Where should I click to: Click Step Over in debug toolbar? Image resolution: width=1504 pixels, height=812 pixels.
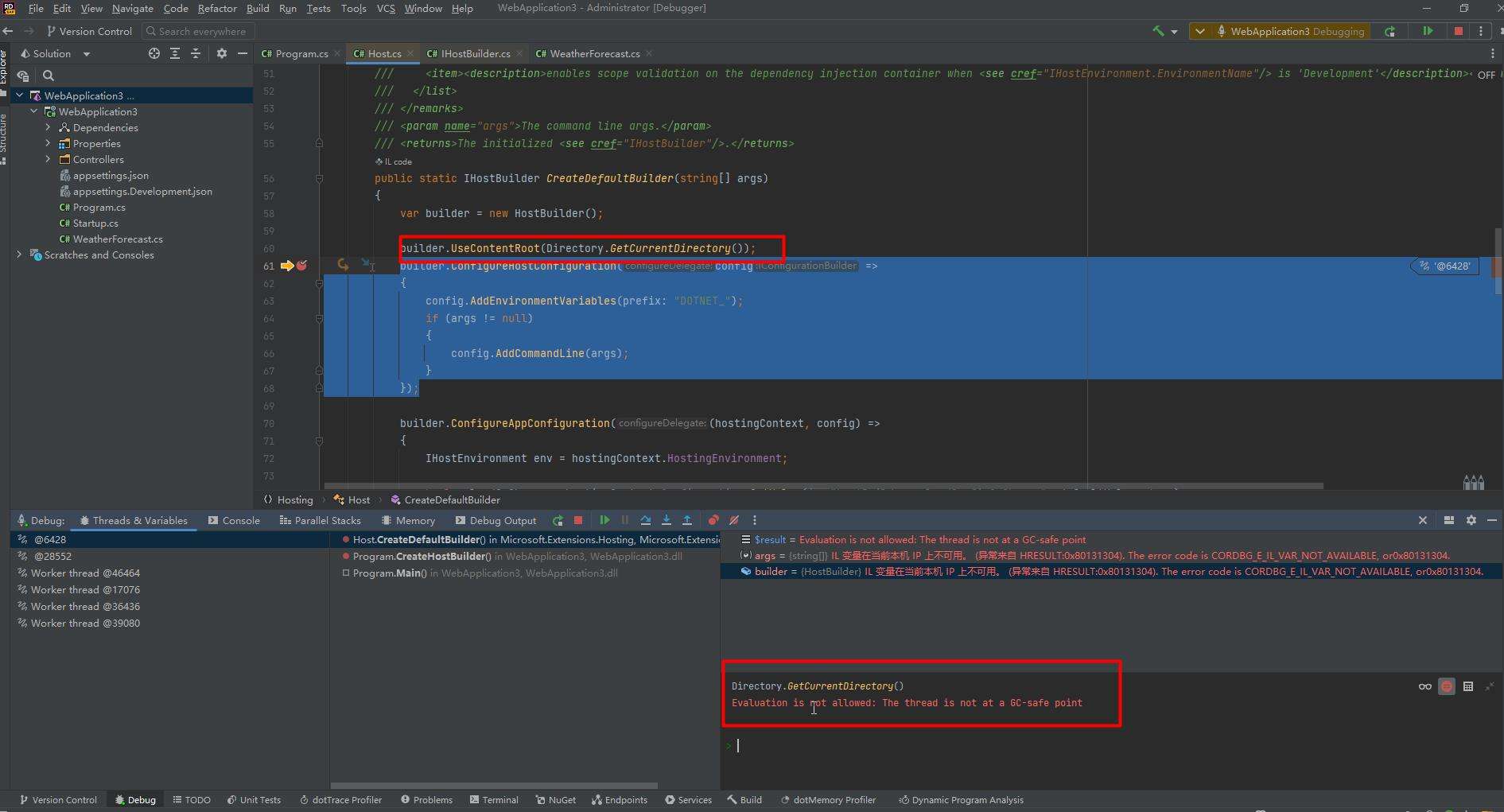coord(646,520)
